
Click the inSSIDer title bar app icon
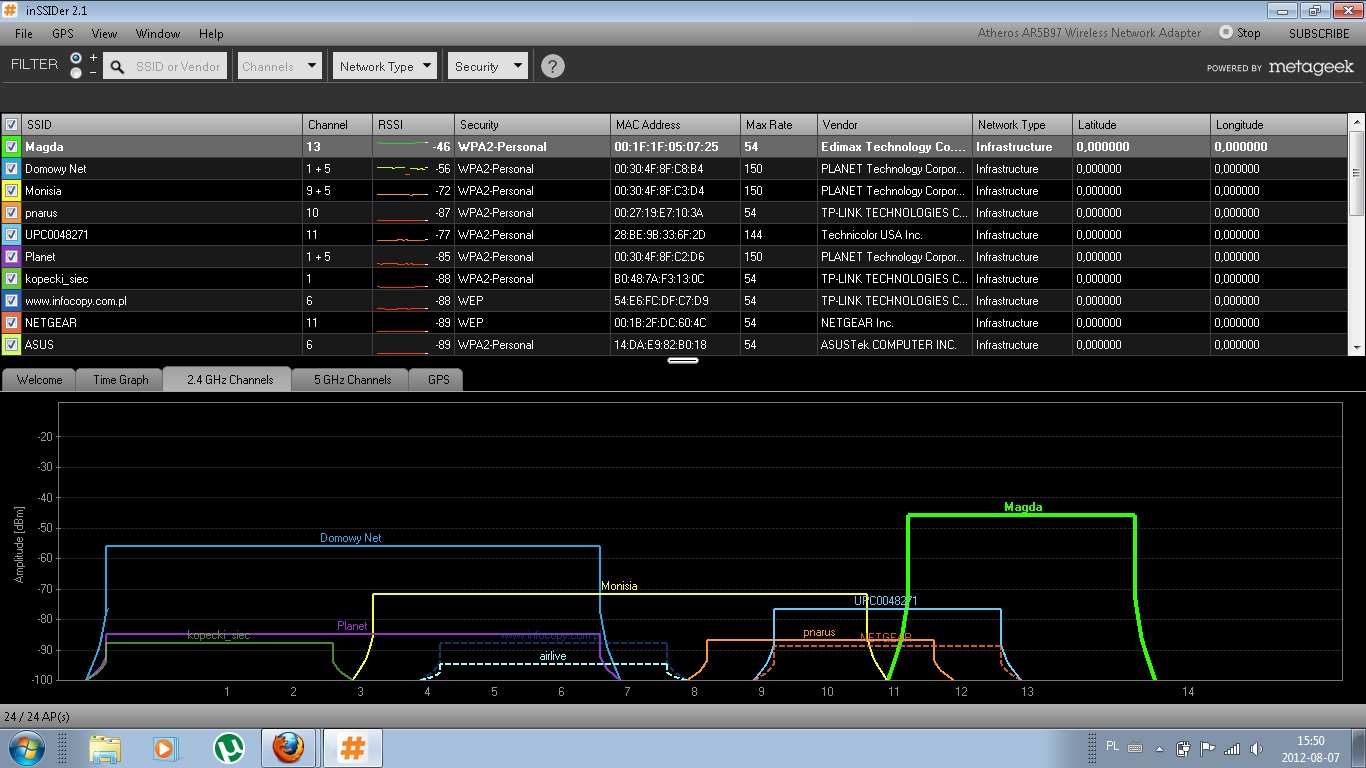[x=11, y=11]
